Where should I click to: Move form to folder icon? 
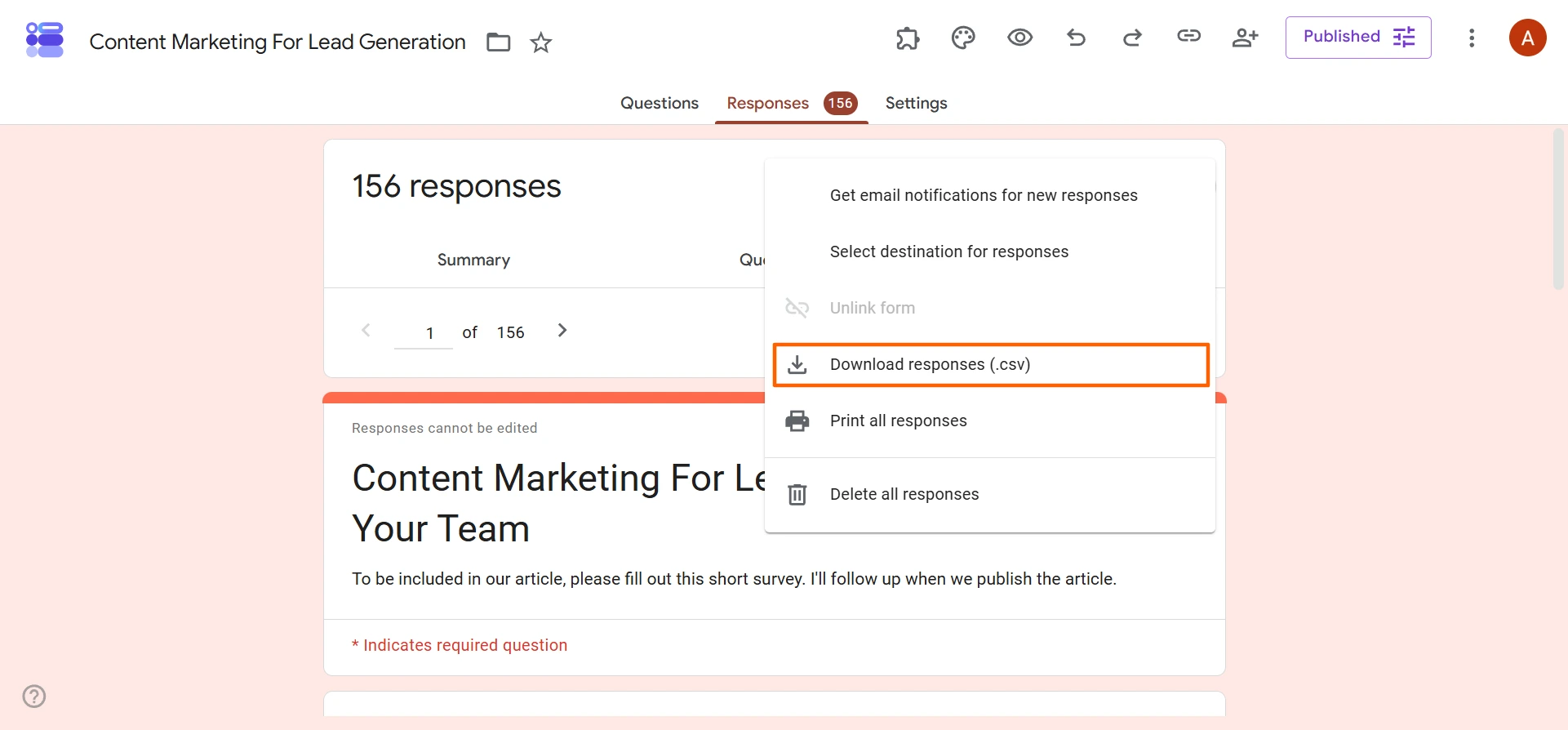pyautogui.click(x=498, y=42)
